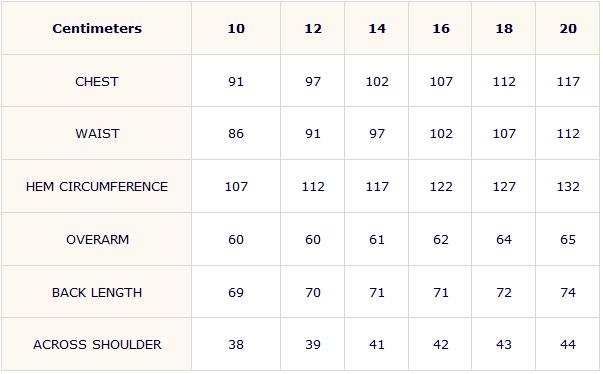The image size is (603, 374).
Task: Select the size 14 column header
Action: 377,28
